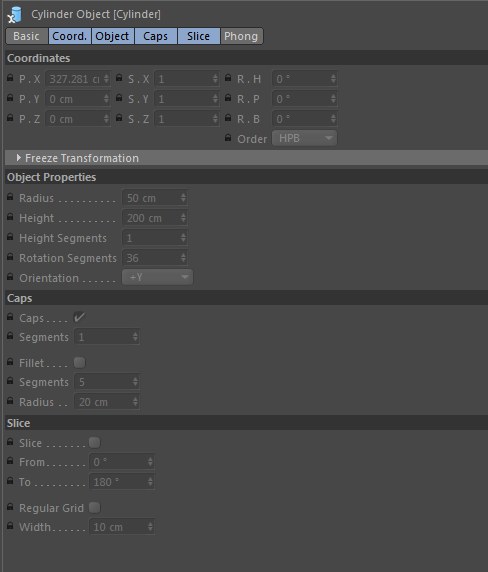Open the Orientation +Y dropdown
The width and height of the screenshot is (488, 572).
click(158, 277)
